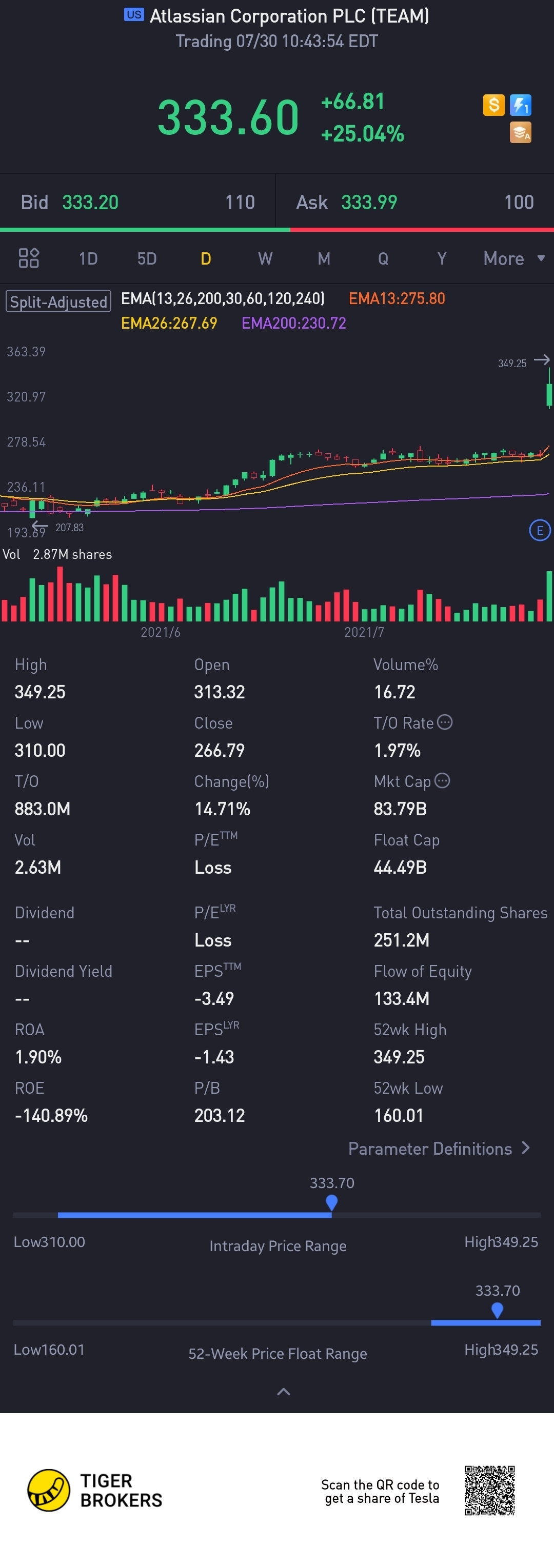554x1568 pixels.
Task: Tap the Atlassian Corporation PLC (TEAM) title
Action: pos(289,16)
